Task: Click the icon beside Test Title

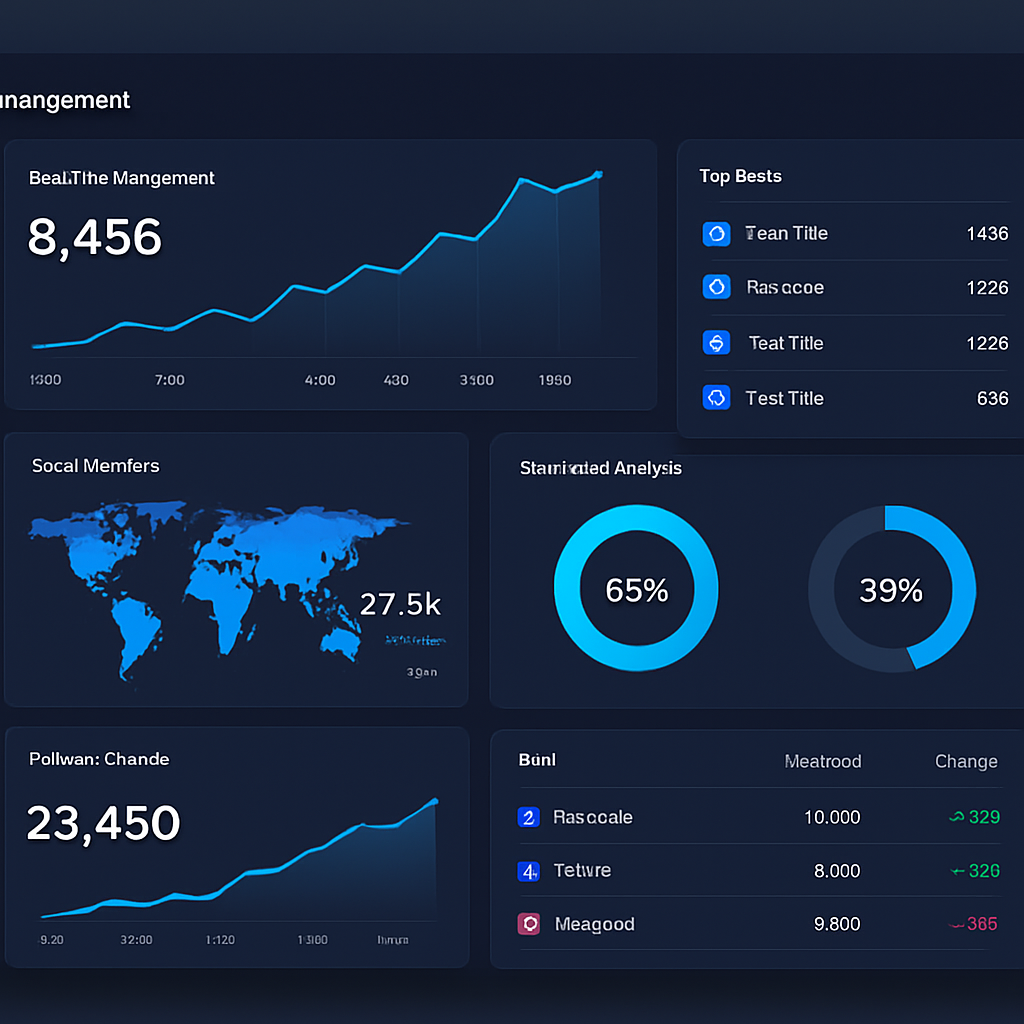Action: click(x=716, y=397)
